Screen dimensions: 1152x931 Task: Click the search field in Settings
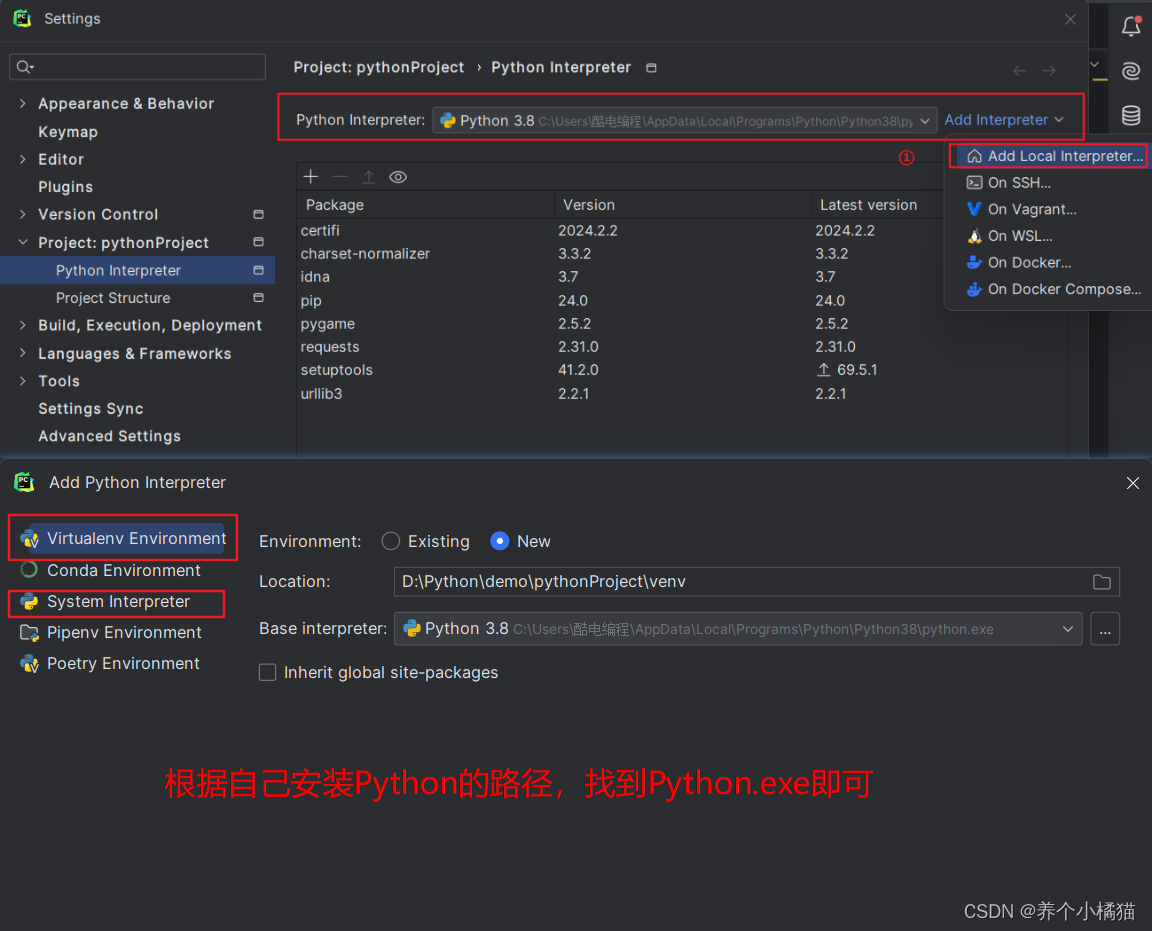(137, 67)
